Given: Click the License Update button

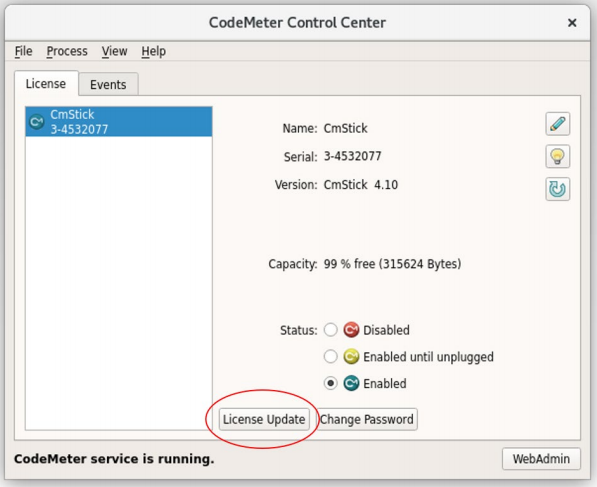Looking at the screenshot, I should click(x=264, y=419).
